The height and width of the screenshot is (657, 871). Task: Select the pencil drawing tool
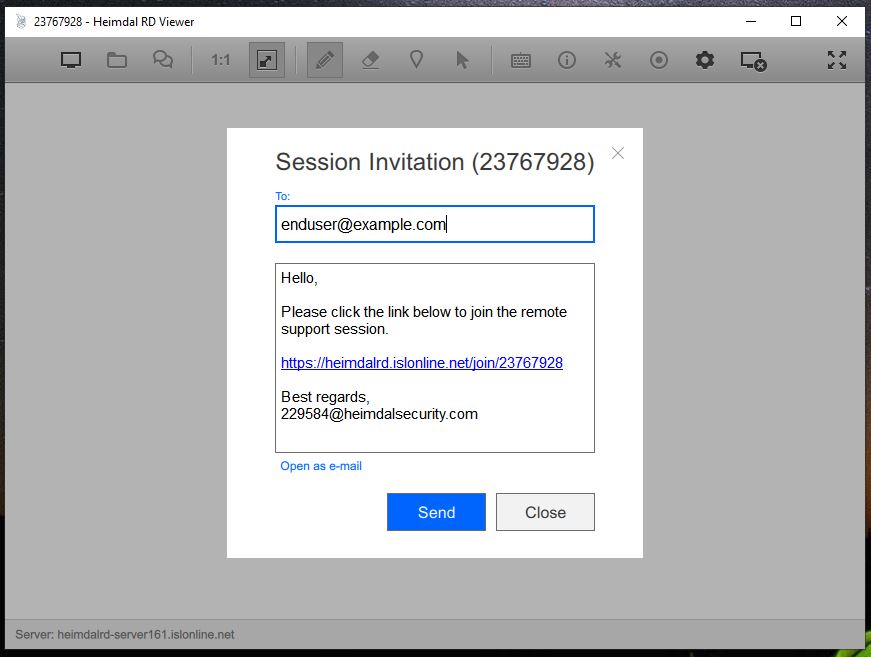tap(325, 60)
